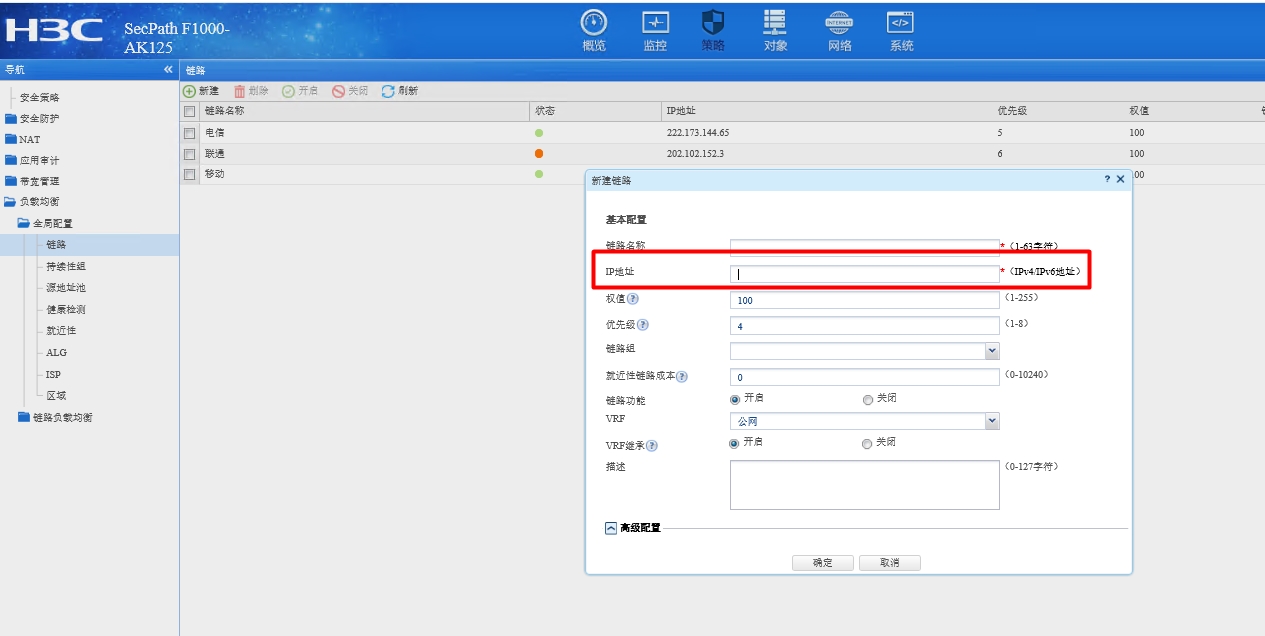This screenshot has width=1265, height=636.
Task: Open the 系统 system icon
Action: (901, 23)
